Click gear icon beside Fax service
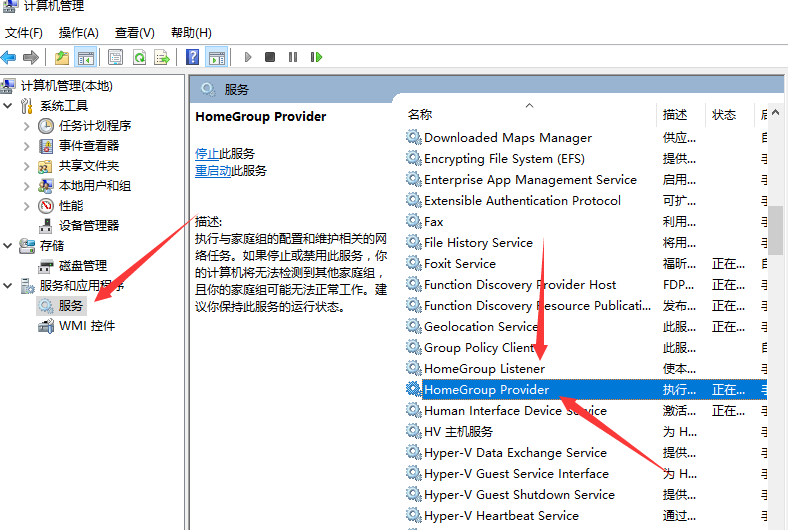Screen dimensions: 788x530 414,222
